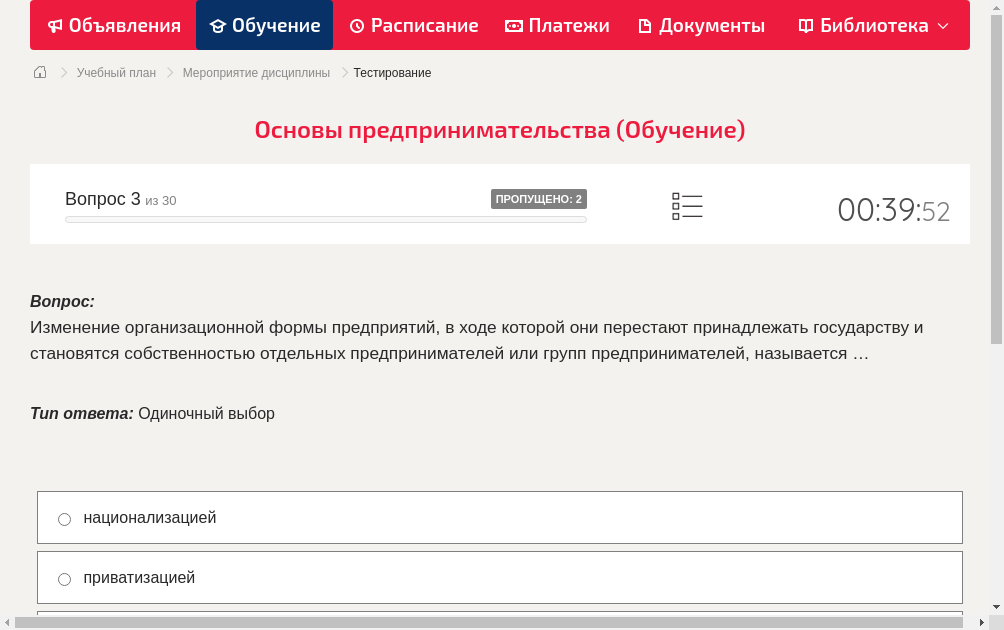
Task: Click the Тестирование breadcrumb
Action: pyautogui.click(x=391, y=72)
